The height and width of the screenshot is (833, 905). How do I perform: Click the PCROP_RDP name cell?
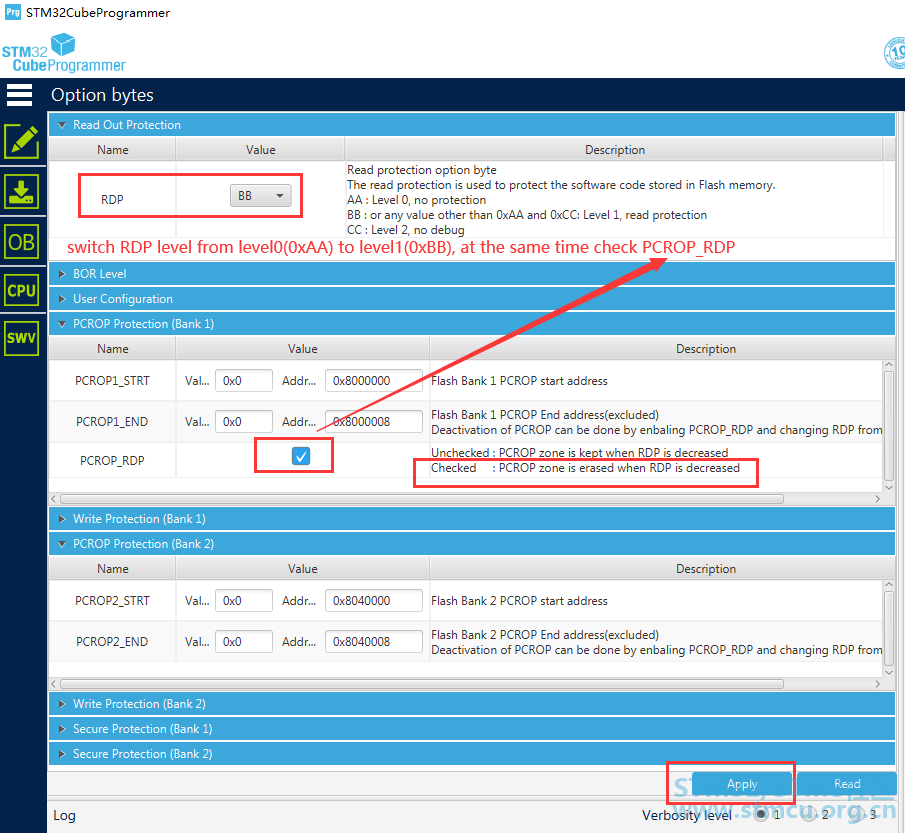coord(112,461)
